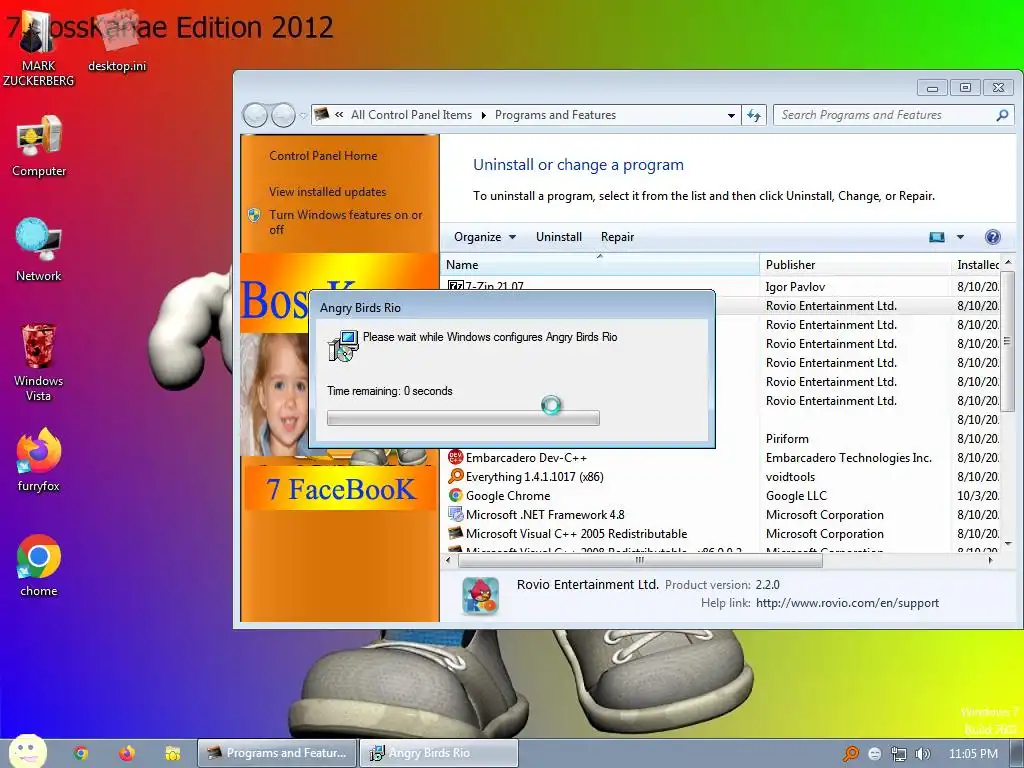Click the rovio.com support help link
The image size is (1024, 768).
pos(847,603)
